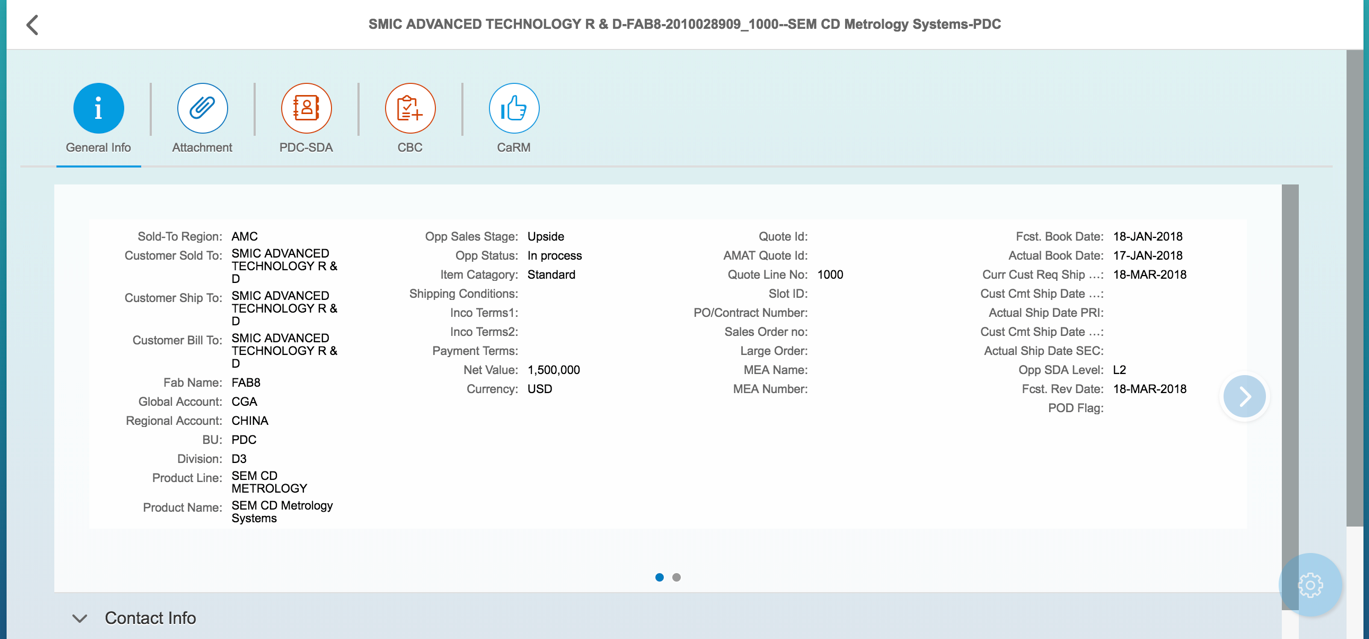Click the Customer Sold To value
The width and height of the screenshot is (1369, 639).
285,267
